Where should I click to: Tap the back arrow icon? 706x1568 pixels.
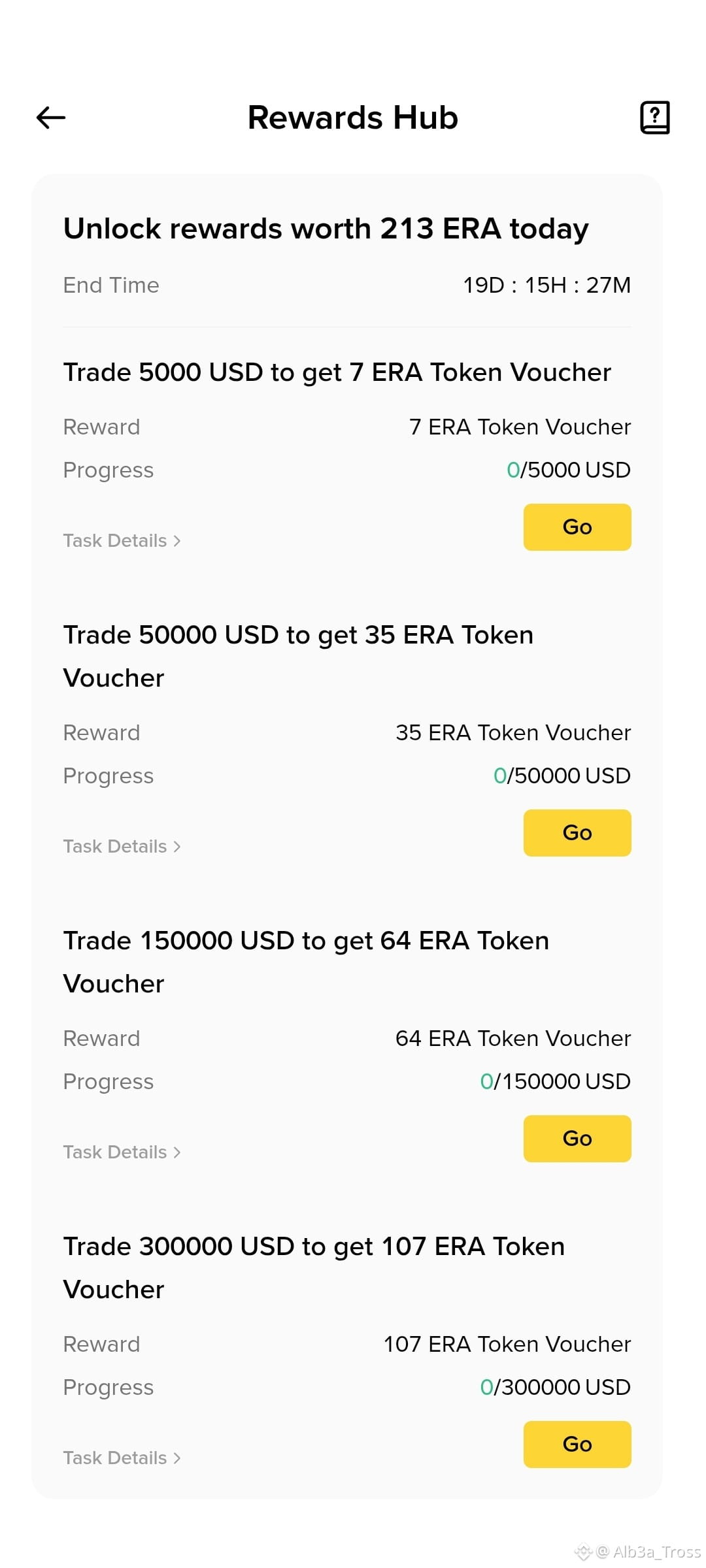(51, 118)
